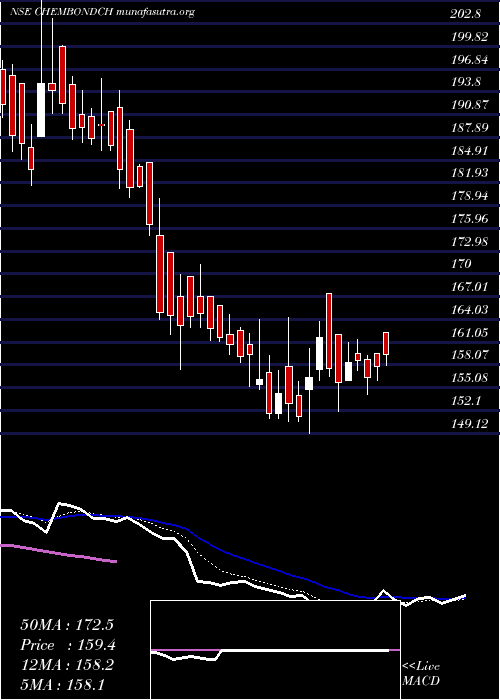
Task: Select the 202.8 price axis label
Action: pos(466,14)
